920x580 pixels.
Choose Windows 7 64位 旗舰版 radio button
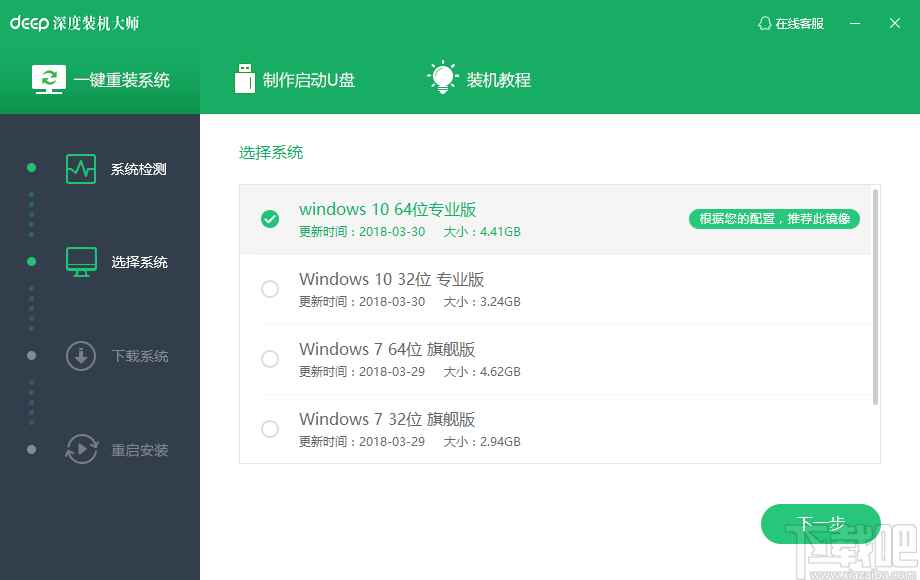269,358
